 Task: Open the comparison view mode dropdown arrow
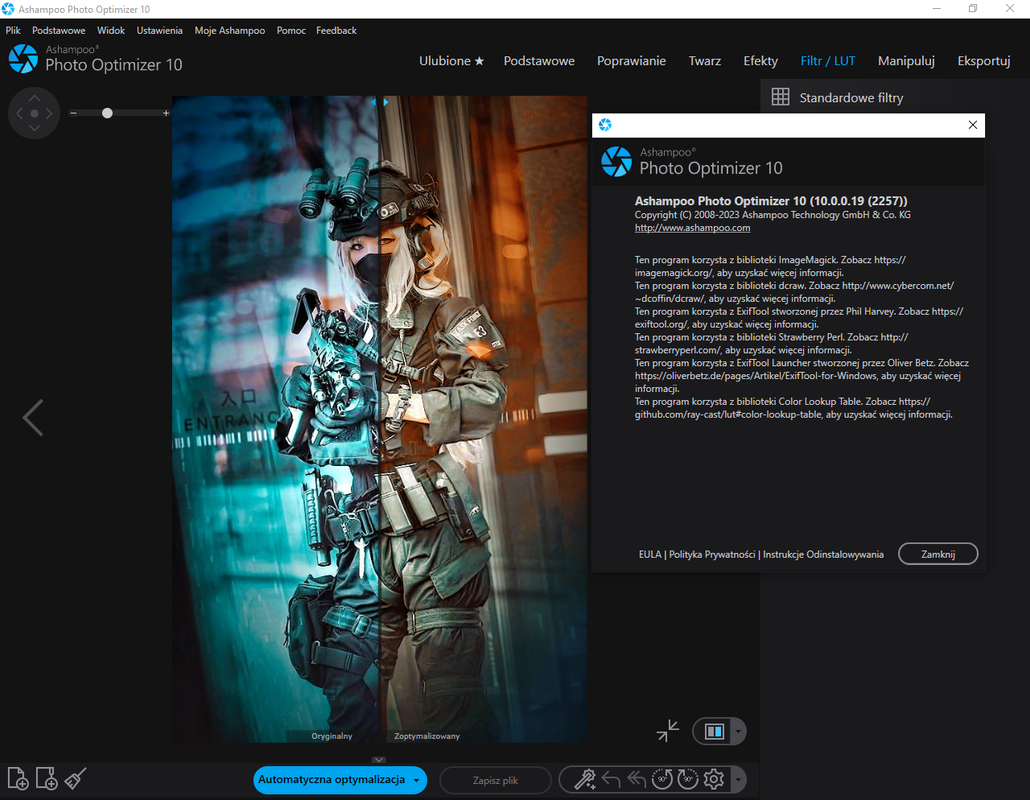(738, 732)
